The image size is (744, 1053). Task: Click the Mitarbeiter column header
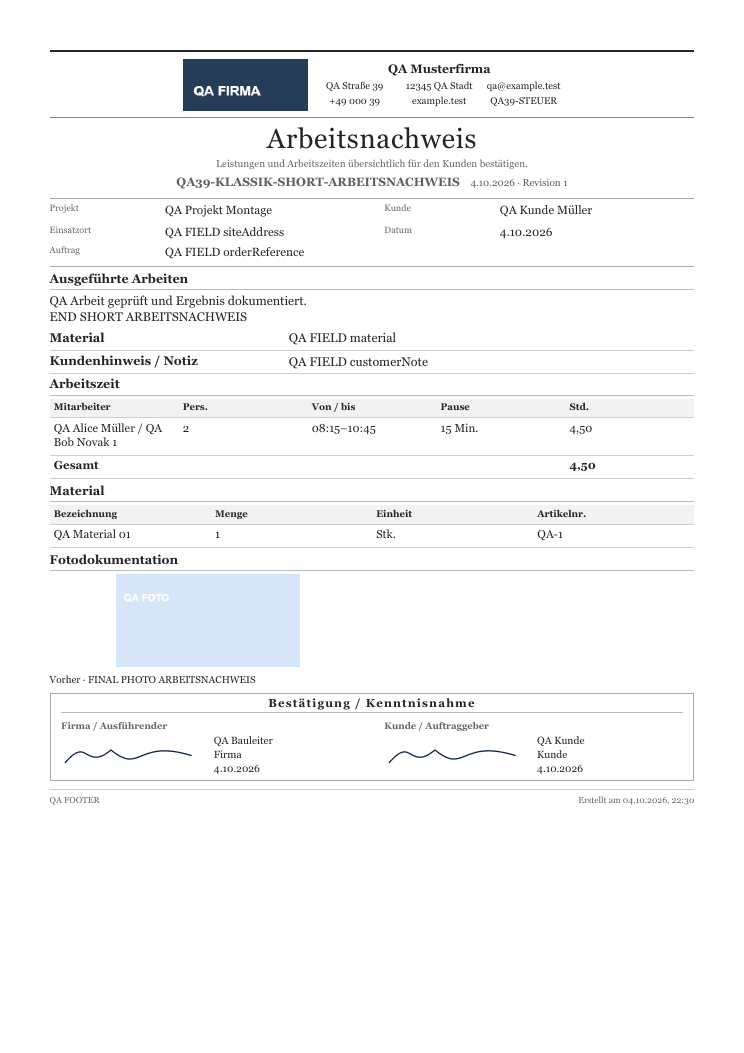coord(82,407)
